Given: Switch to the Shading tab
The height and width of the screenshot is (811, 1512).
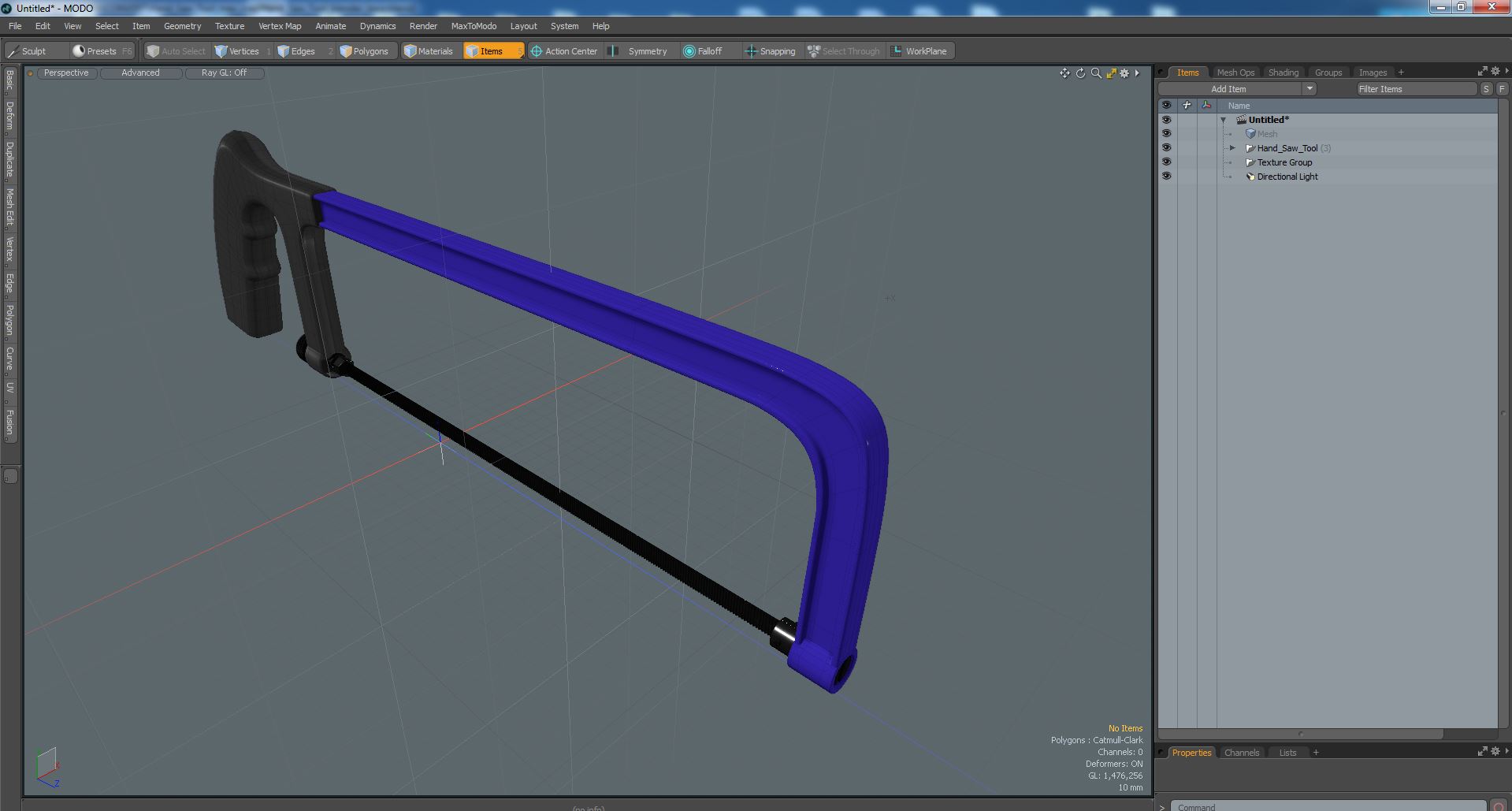Looking at the screenshot, I should point(1283,73).
